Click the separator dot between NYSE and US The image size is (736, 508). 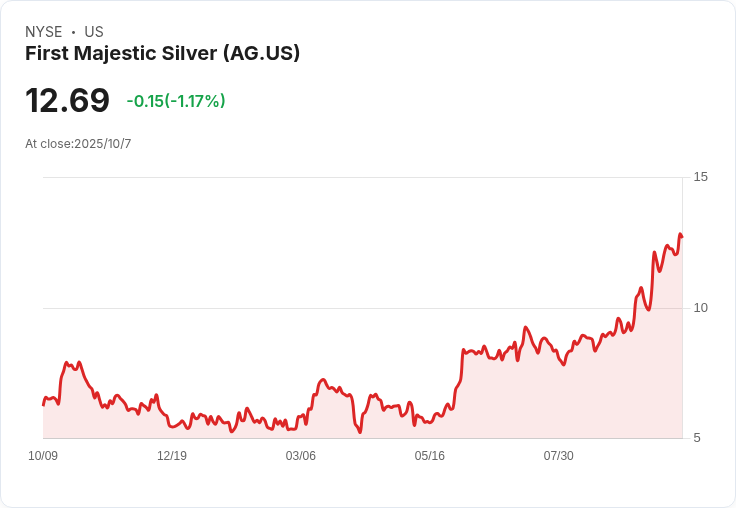[x=73, y=32]
